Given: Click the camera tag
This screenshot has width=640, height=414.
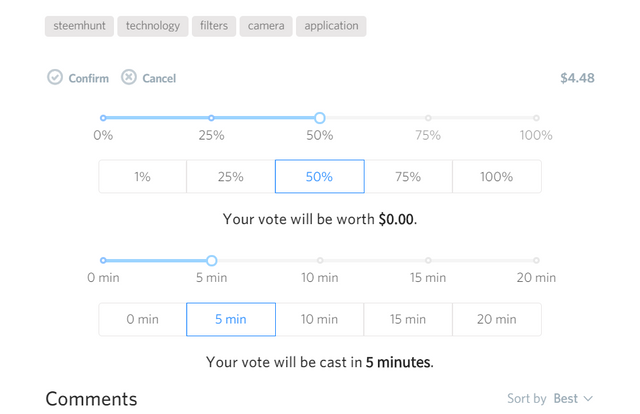Looking at the screenshot, I should tap(266, 26).
